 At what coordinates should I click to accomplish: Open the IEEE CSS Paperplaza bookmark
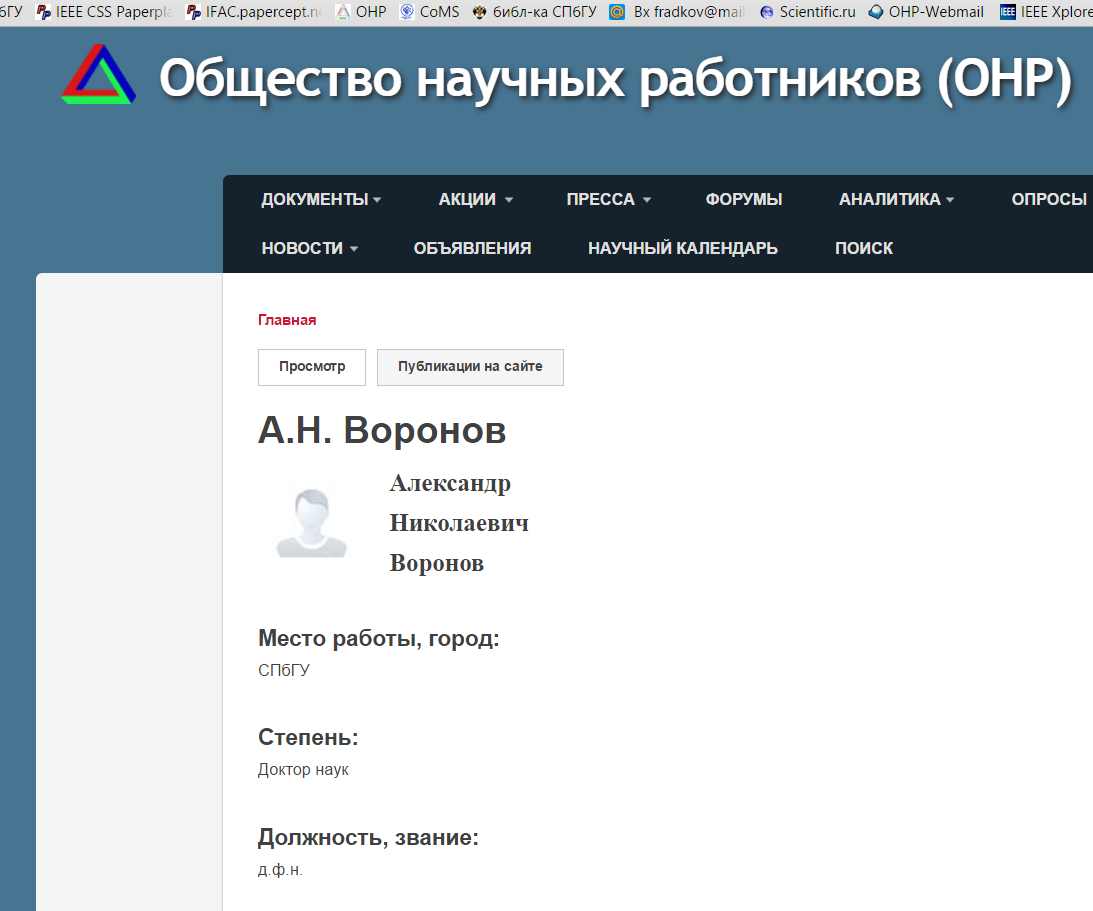pyautogui.click(x=105, y=12)
